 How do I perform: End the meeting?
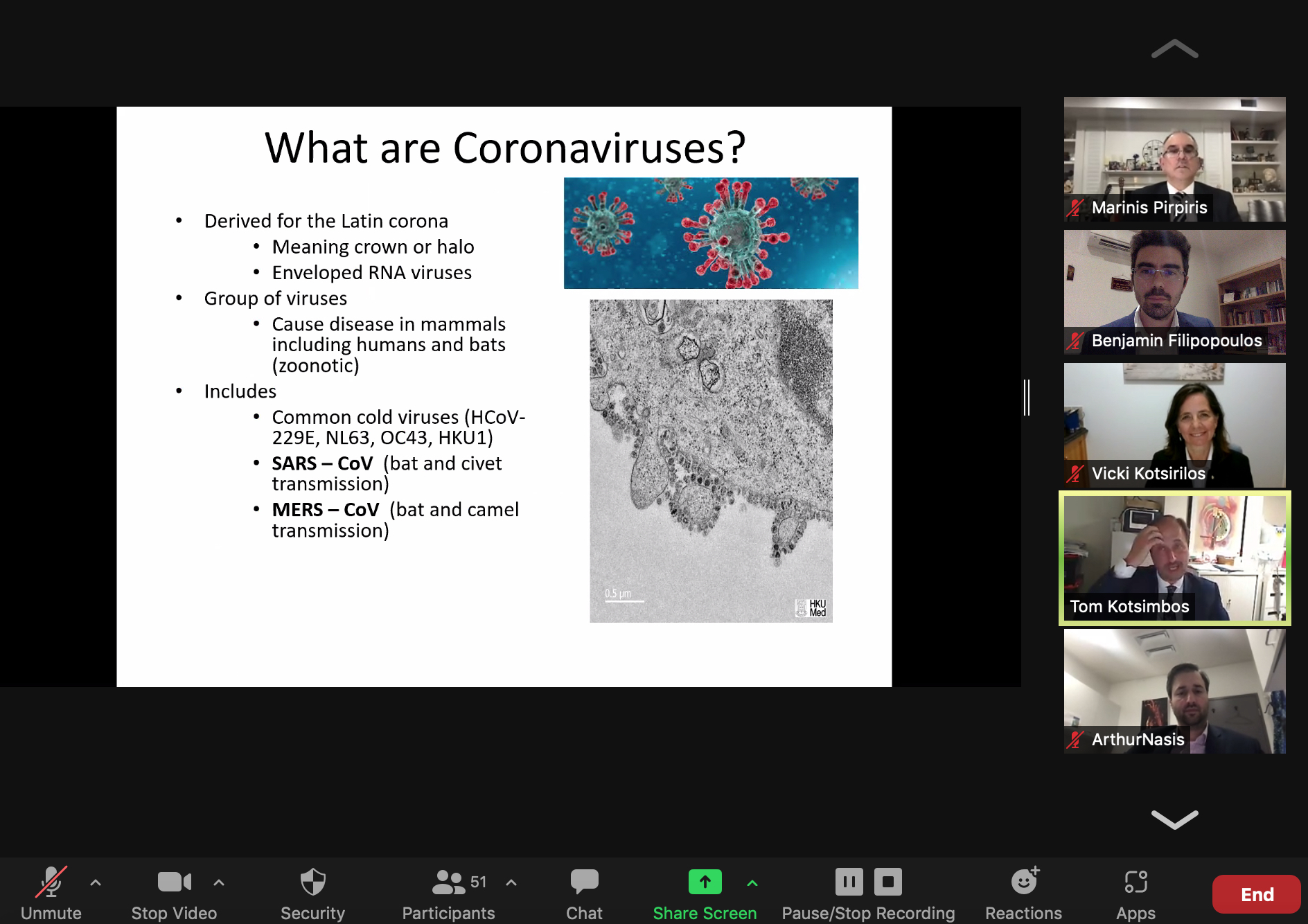[x=1256, y=894]
